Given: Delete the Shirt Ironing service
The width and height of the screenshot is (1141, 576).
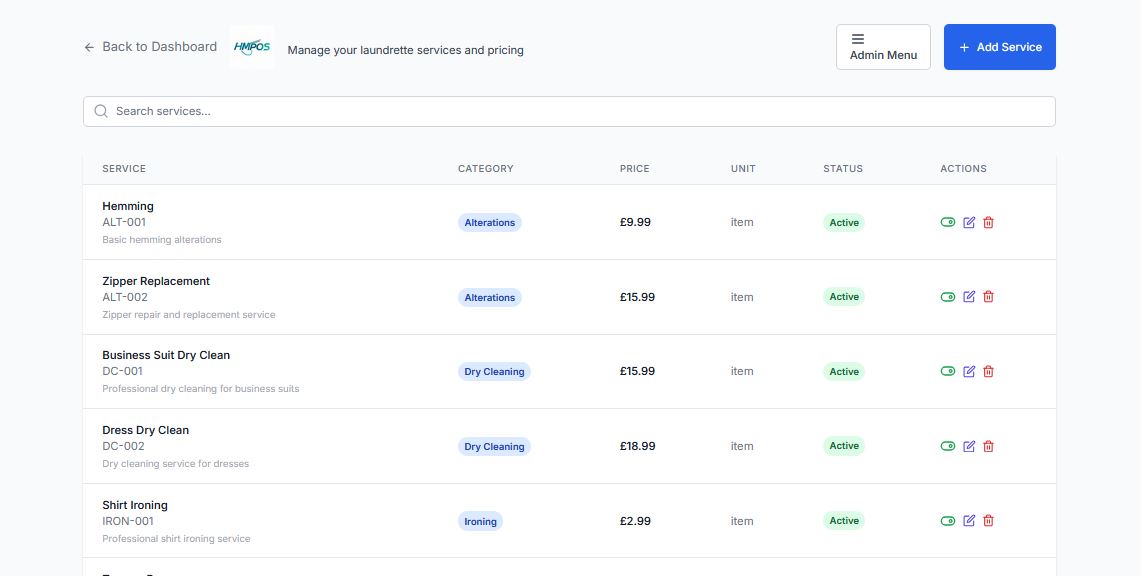Looking at the screenshot, I should coord(988,521).
